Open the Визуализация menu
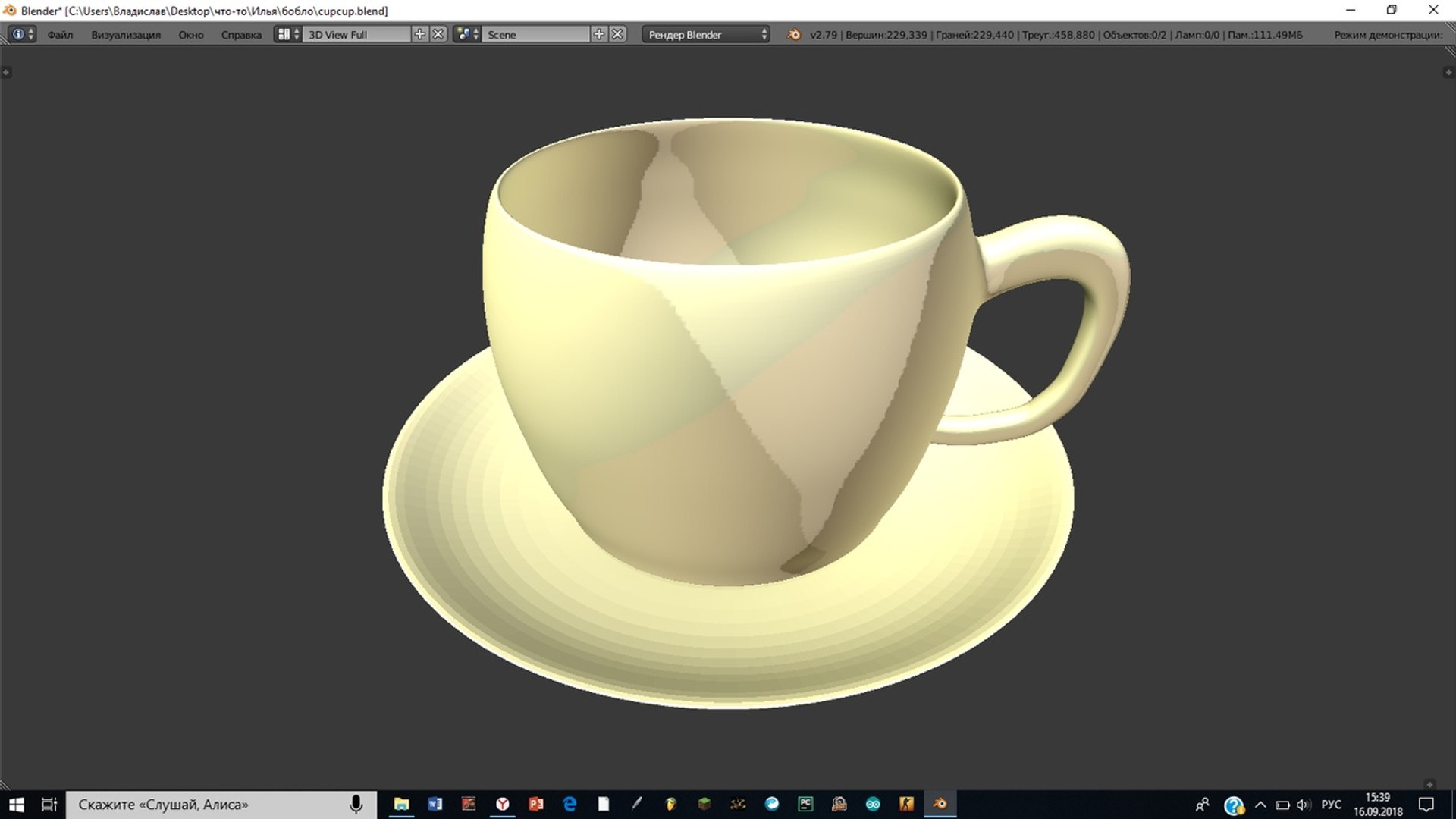The image size is (1456, 819). [126, 35]
